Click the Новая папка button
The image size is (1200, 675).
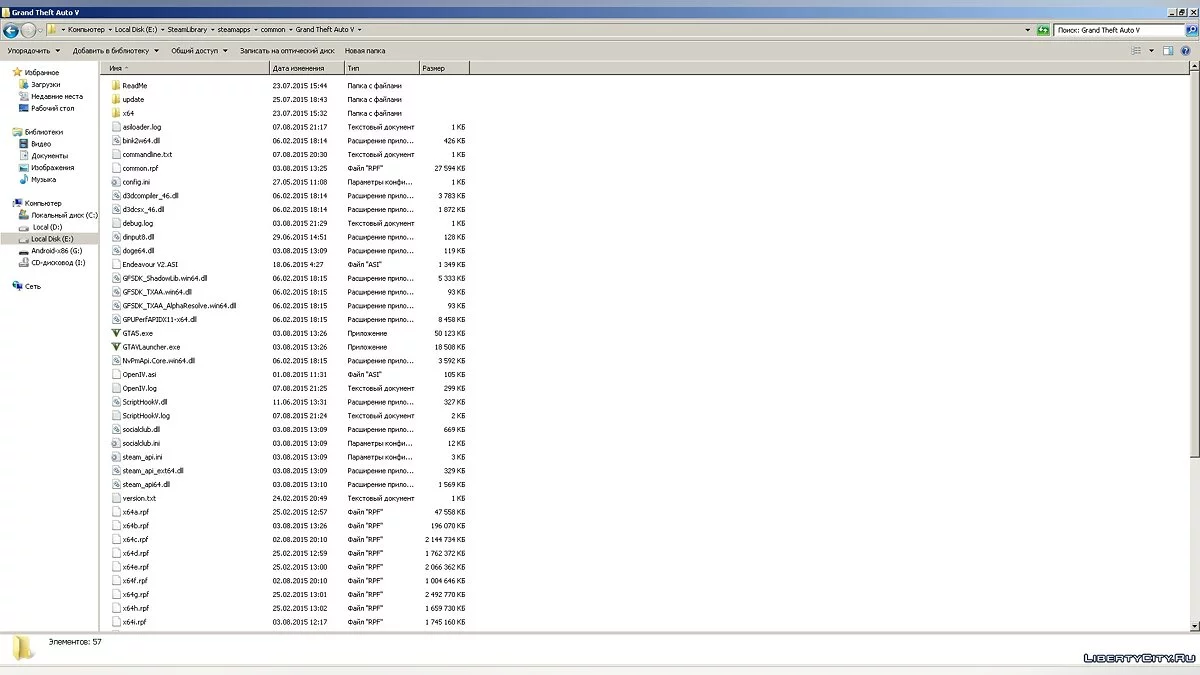(x=365, y=50)
